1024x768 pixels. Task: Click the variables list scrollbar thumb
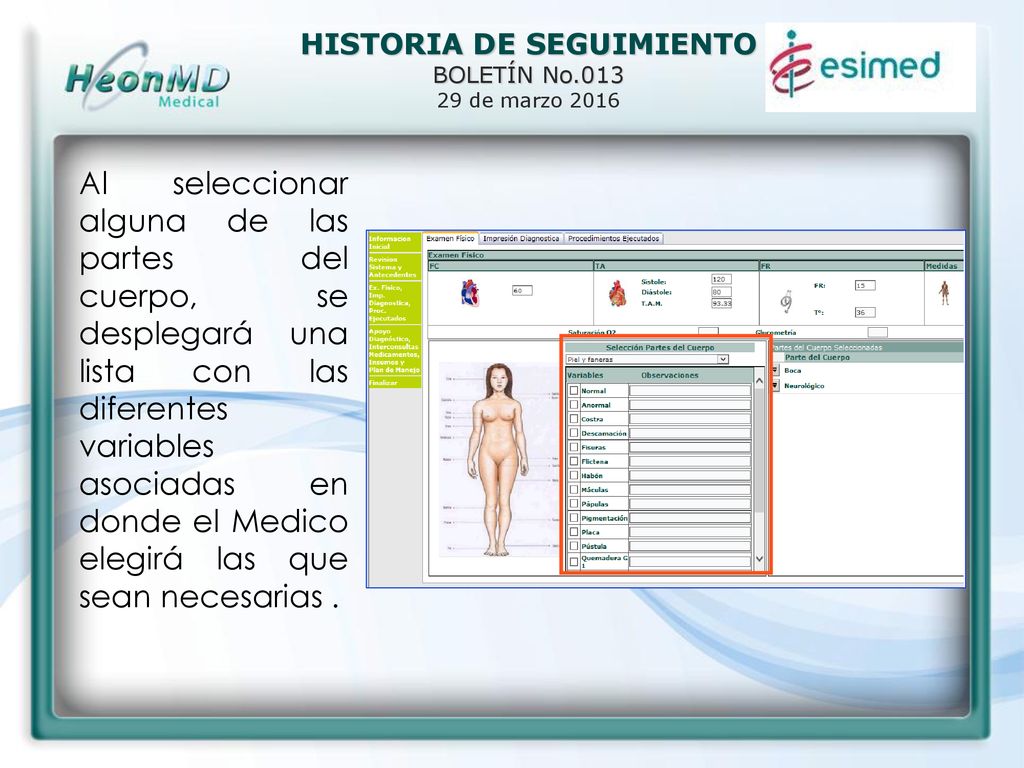(x=759, y=449)
